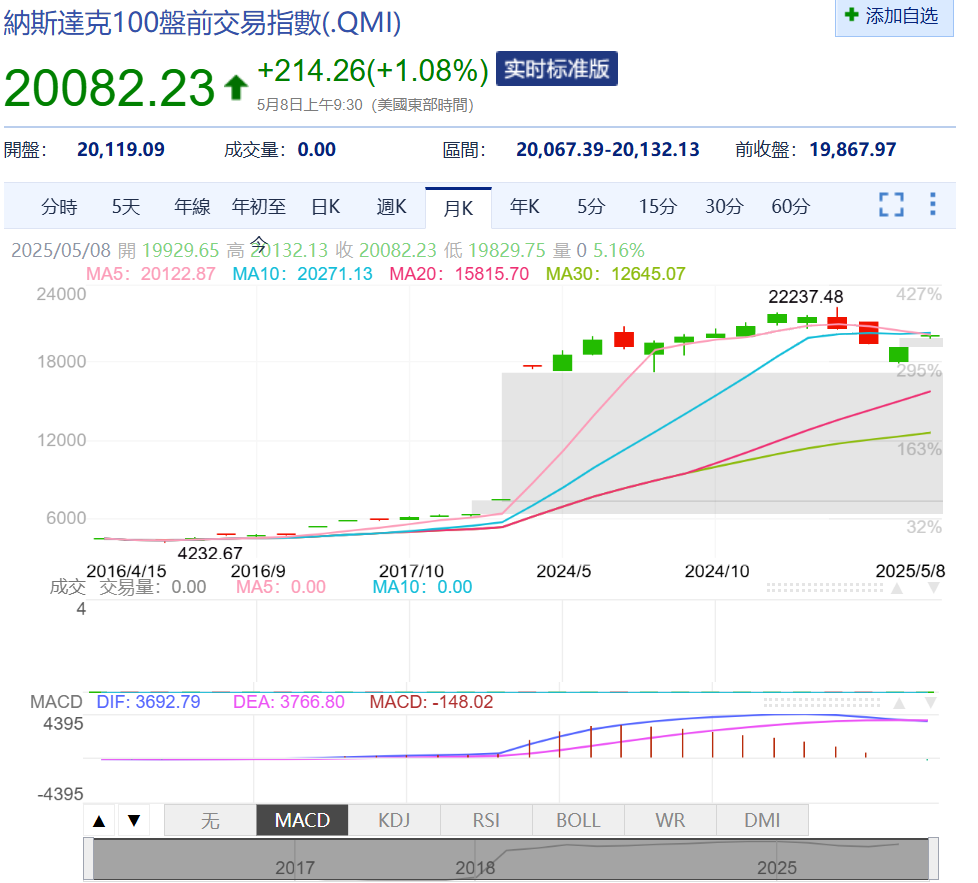
Task: Enable the BOLL indicator
Action: coord(578,821)
